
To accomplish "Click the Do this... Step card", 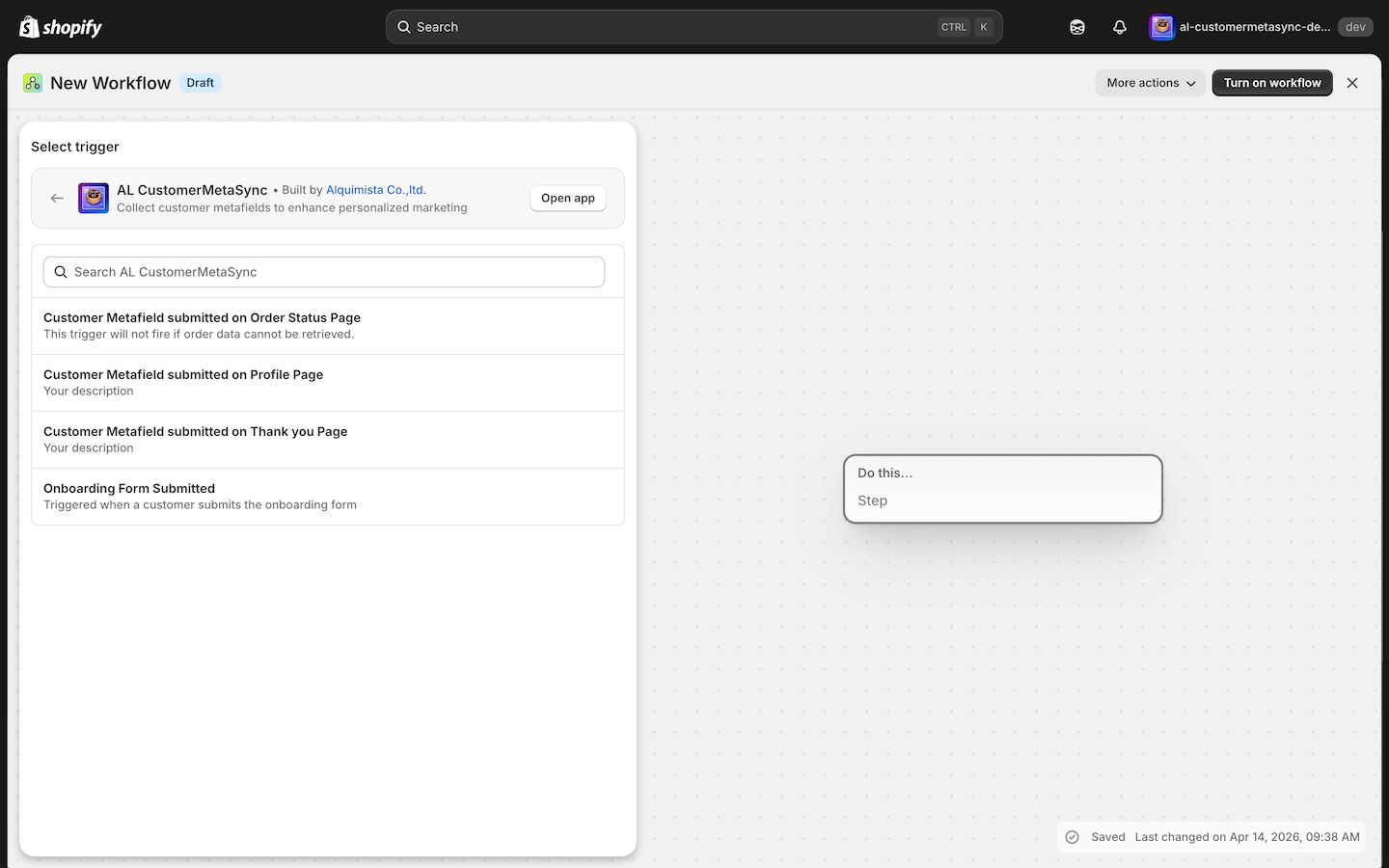I will [x=1003, y=489].
